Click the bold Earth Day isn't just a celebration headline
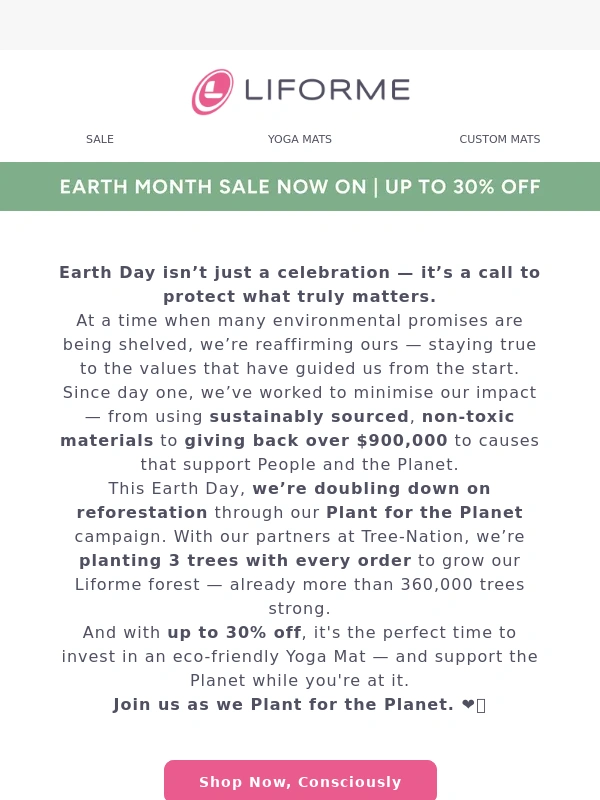This screenshot has height=800, width=600. (300, 284)
